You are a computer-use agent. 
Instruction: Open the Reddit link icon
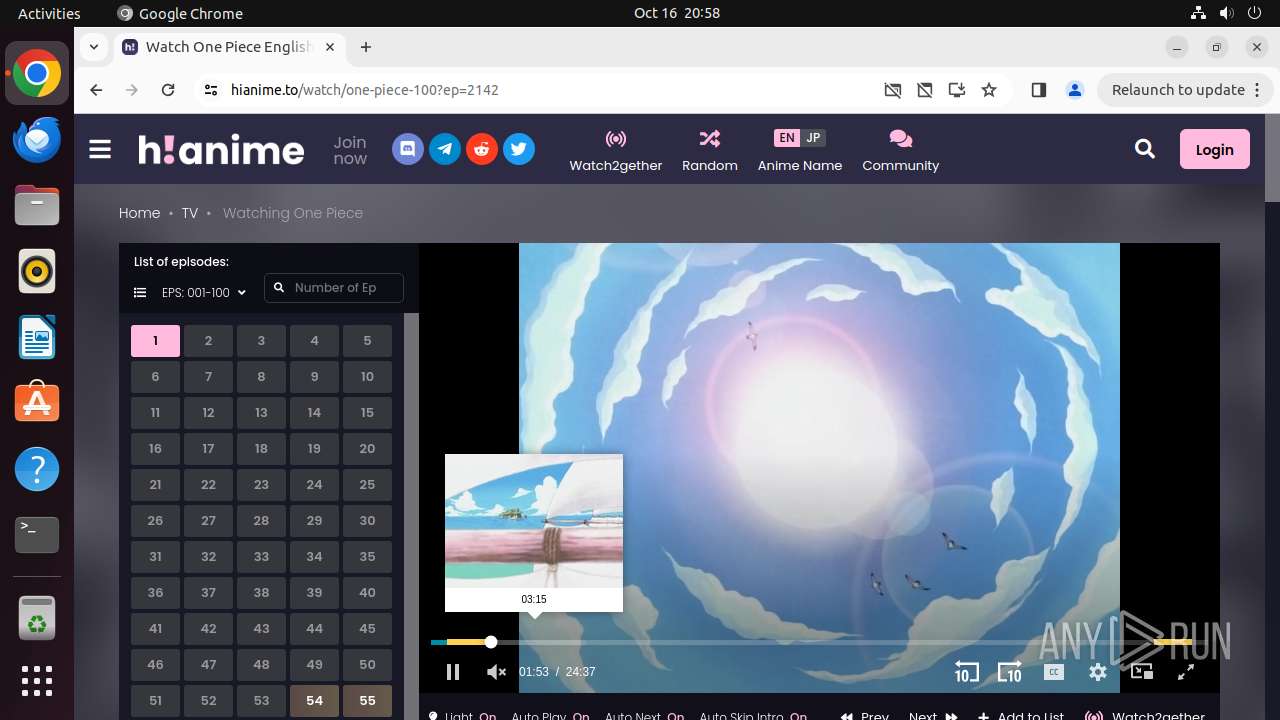coord(482,150)
